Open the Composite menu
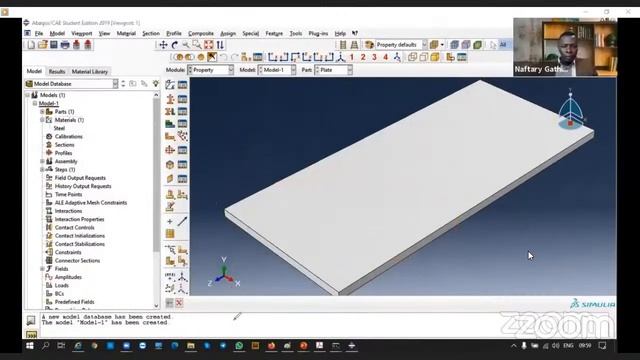The image size is (640, 360). 200,33
